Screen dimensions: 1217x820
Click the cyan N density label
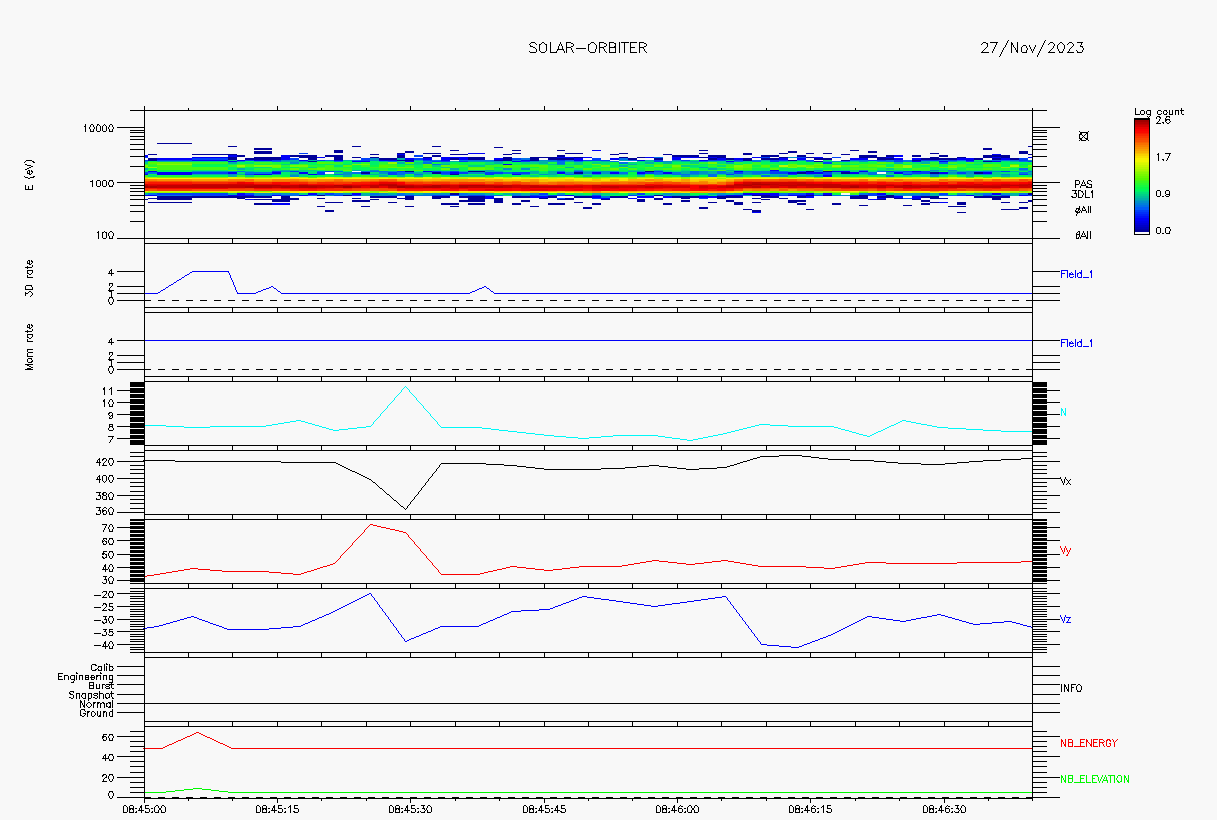click(1063, 412)
